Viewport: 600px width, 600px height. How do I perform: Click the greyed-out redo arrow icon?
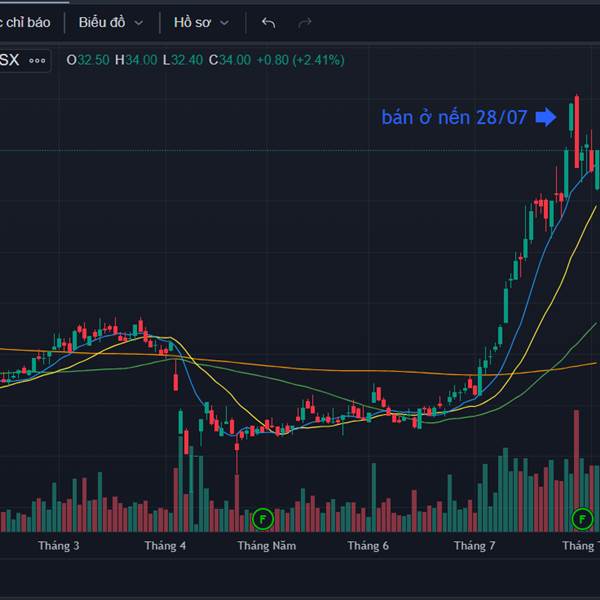coord(305,23)
